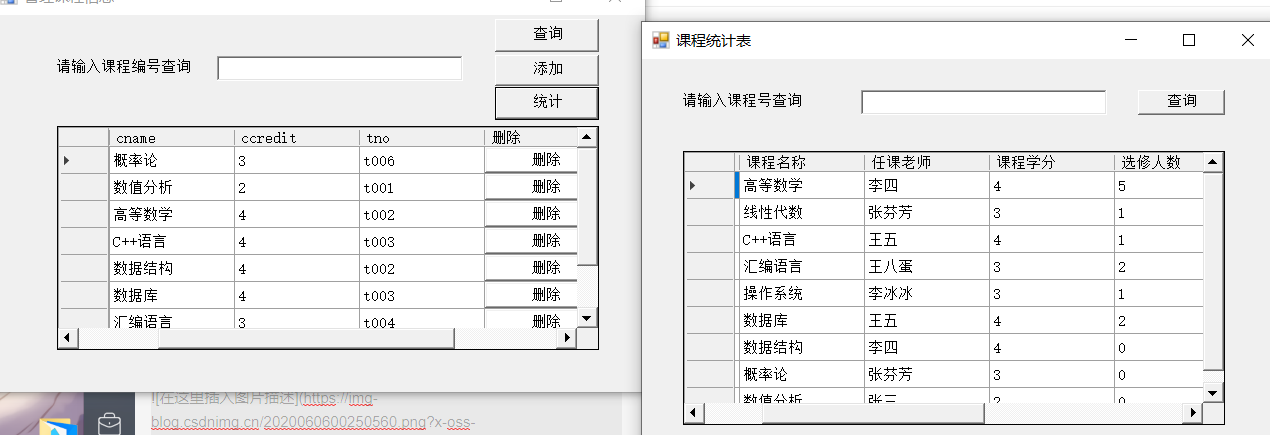
Task: Select the 操作系统 course cell
Action: point(801,293)
